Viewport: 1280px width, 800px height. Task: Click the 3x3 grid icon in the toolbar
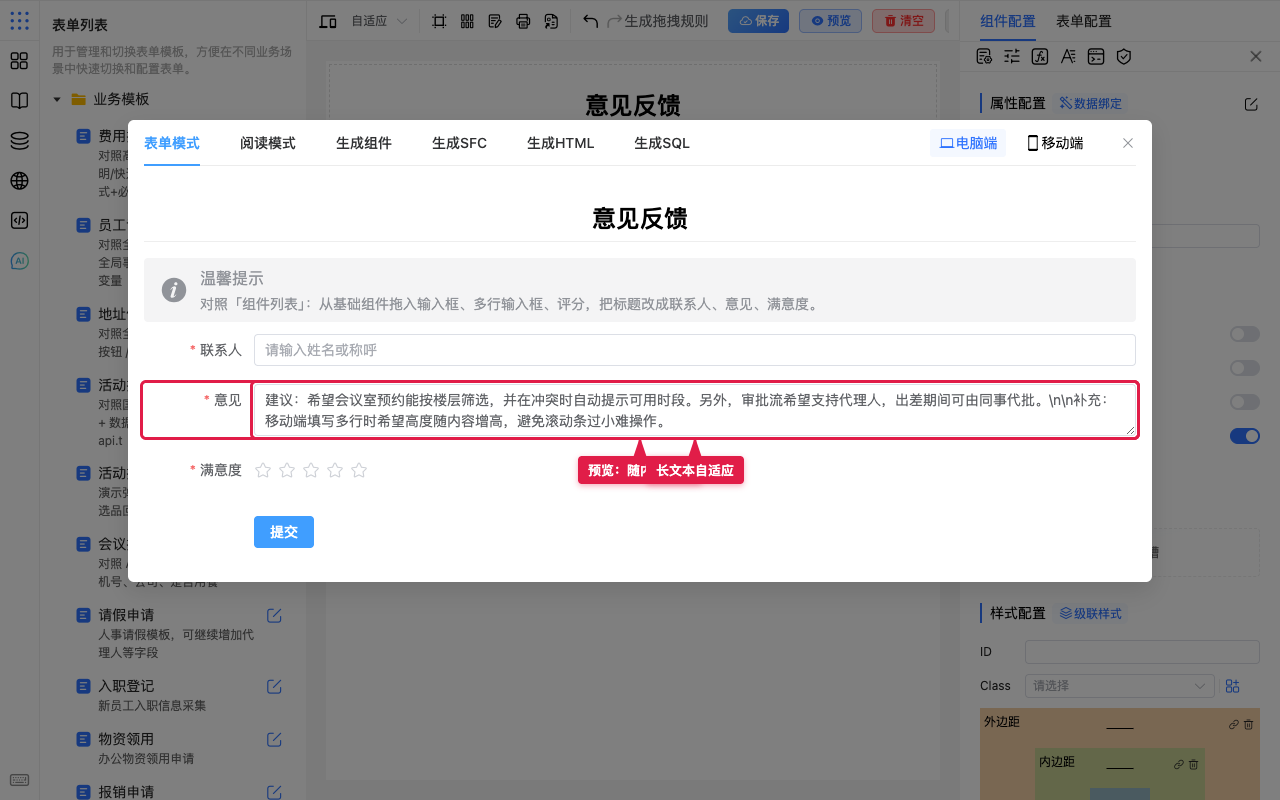click(467, 21)
